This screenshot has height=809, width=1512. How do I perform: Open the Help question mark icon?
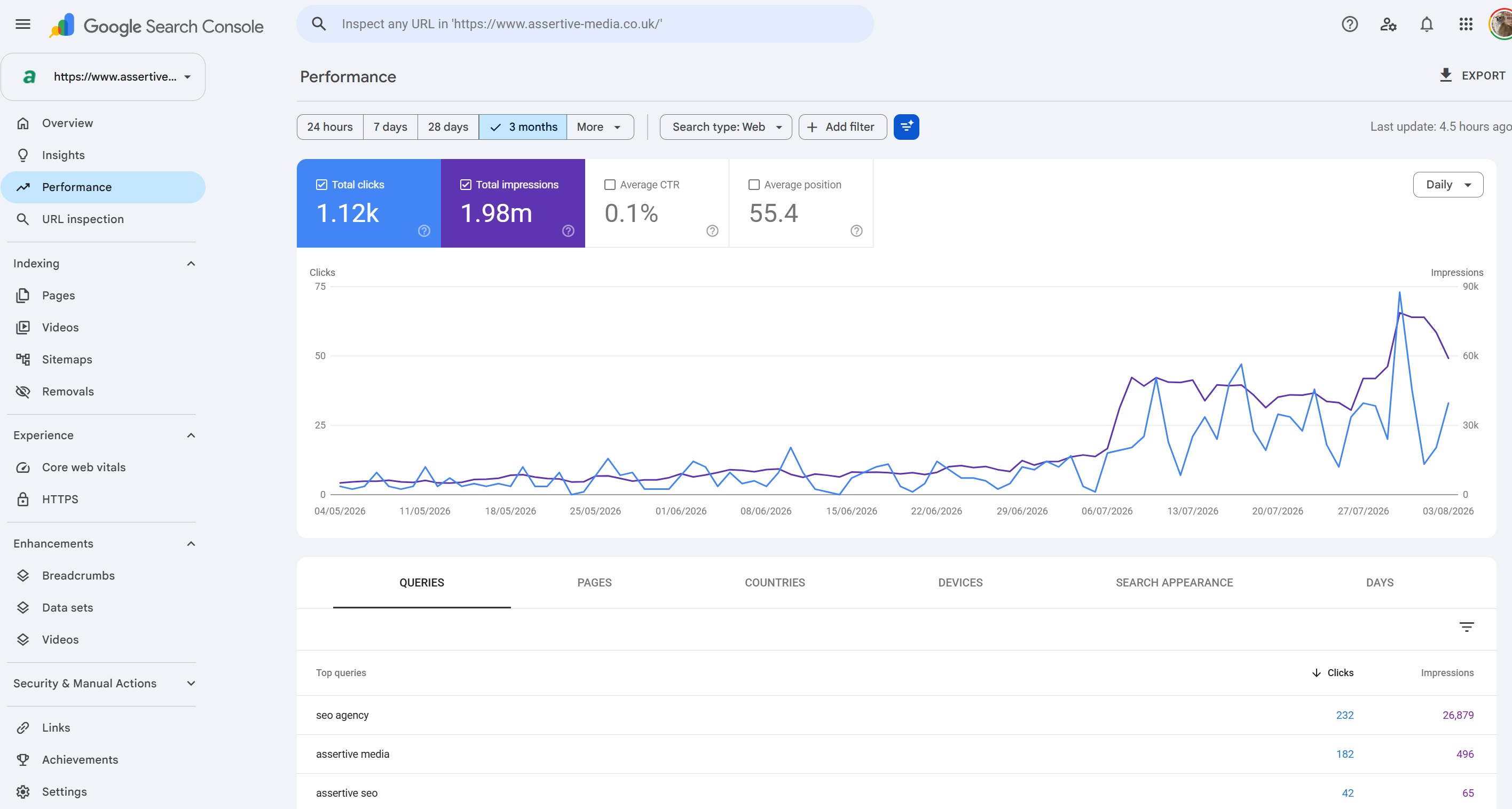point(1349,24)
